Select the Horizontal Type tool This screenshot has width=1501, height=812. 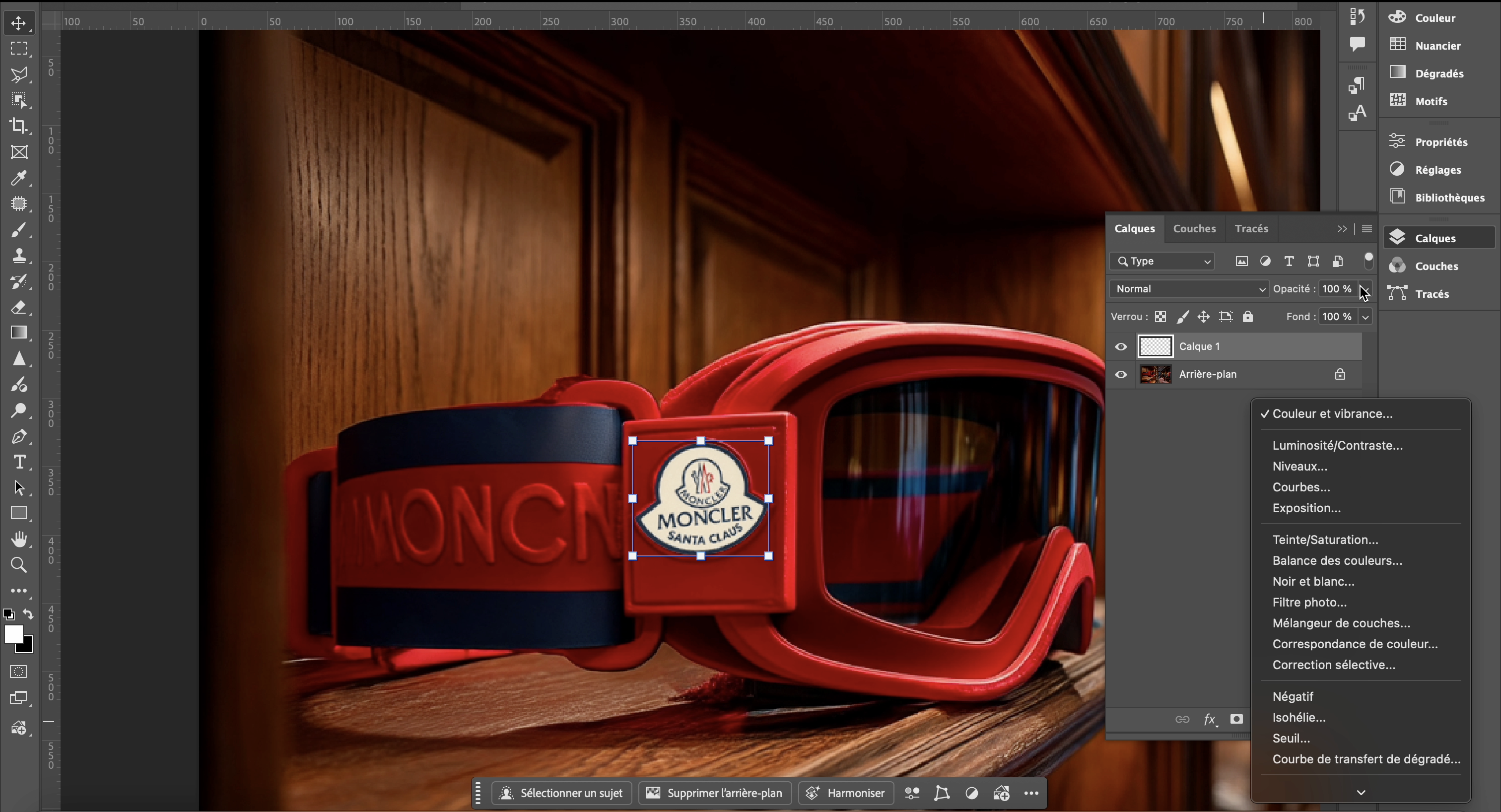(19, 462)
